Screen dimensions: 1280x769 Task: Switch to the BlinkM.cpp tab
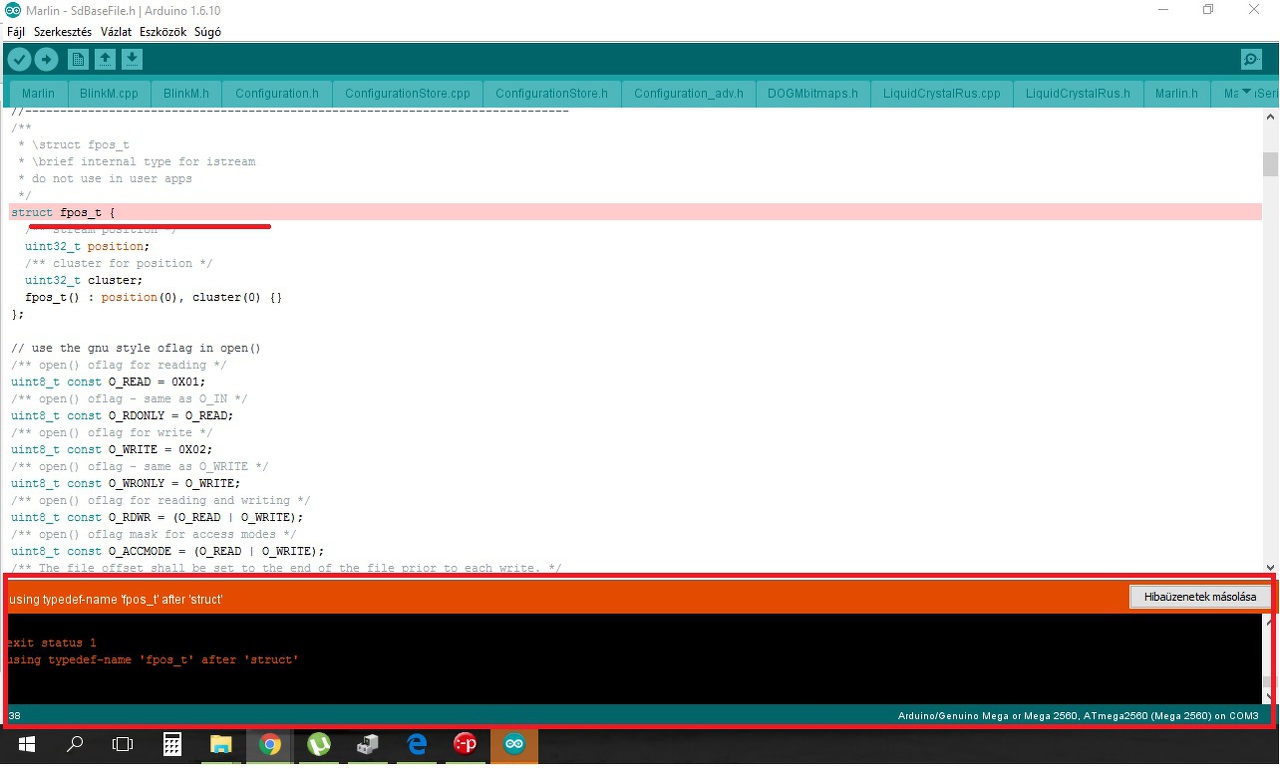coord(108,93)
